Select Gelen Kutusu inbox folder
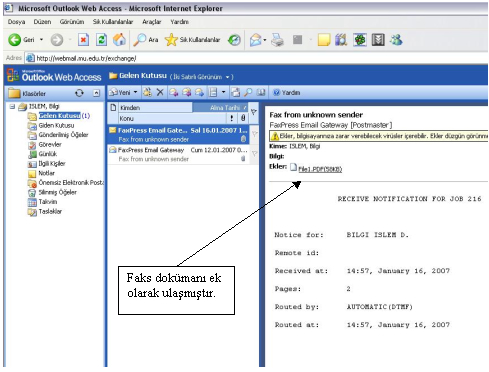This screenshot has width=489, height=372. [59, 116]
